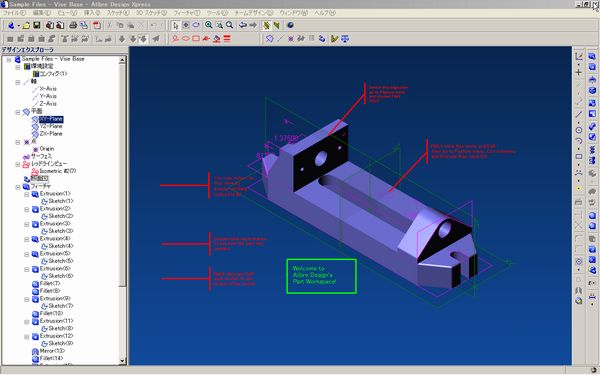Screen dimensions: 600x375
Task: Open the ヘルプ menu
Action: 325,13
